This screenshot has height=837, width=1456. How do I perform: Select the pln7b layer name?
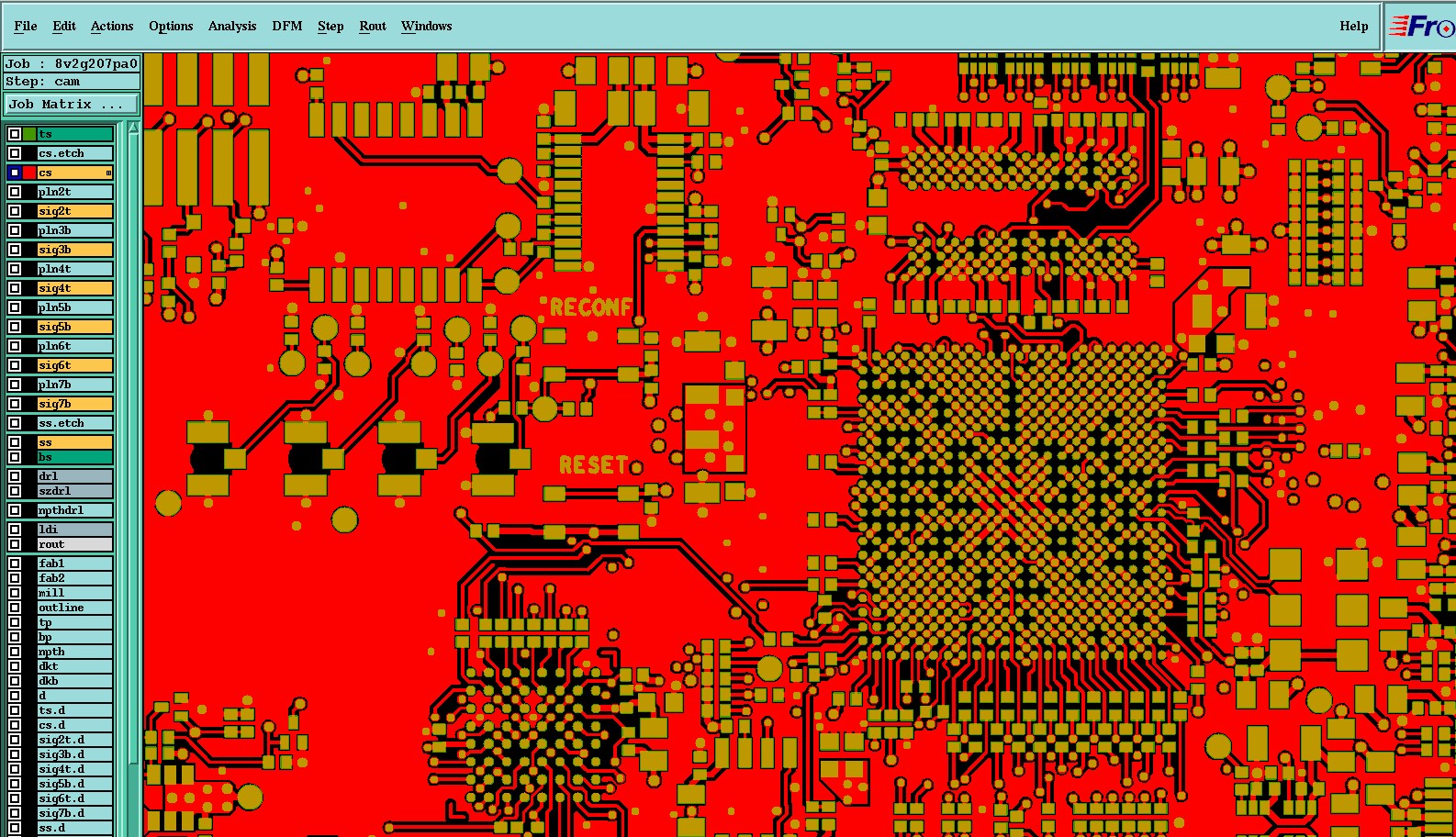click(x=75, y=385)
